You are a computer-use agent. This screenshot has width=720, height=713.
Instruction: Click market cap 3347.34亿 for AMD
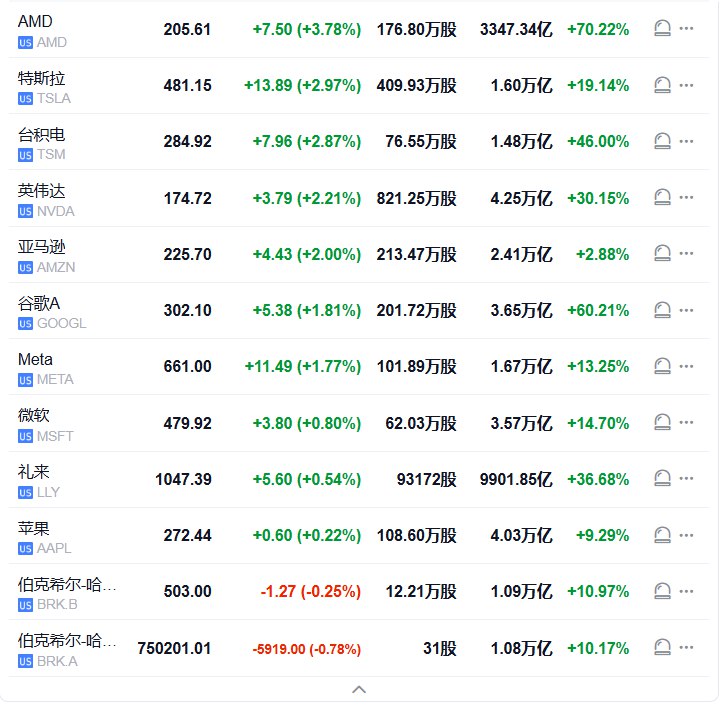pos(516,29)
